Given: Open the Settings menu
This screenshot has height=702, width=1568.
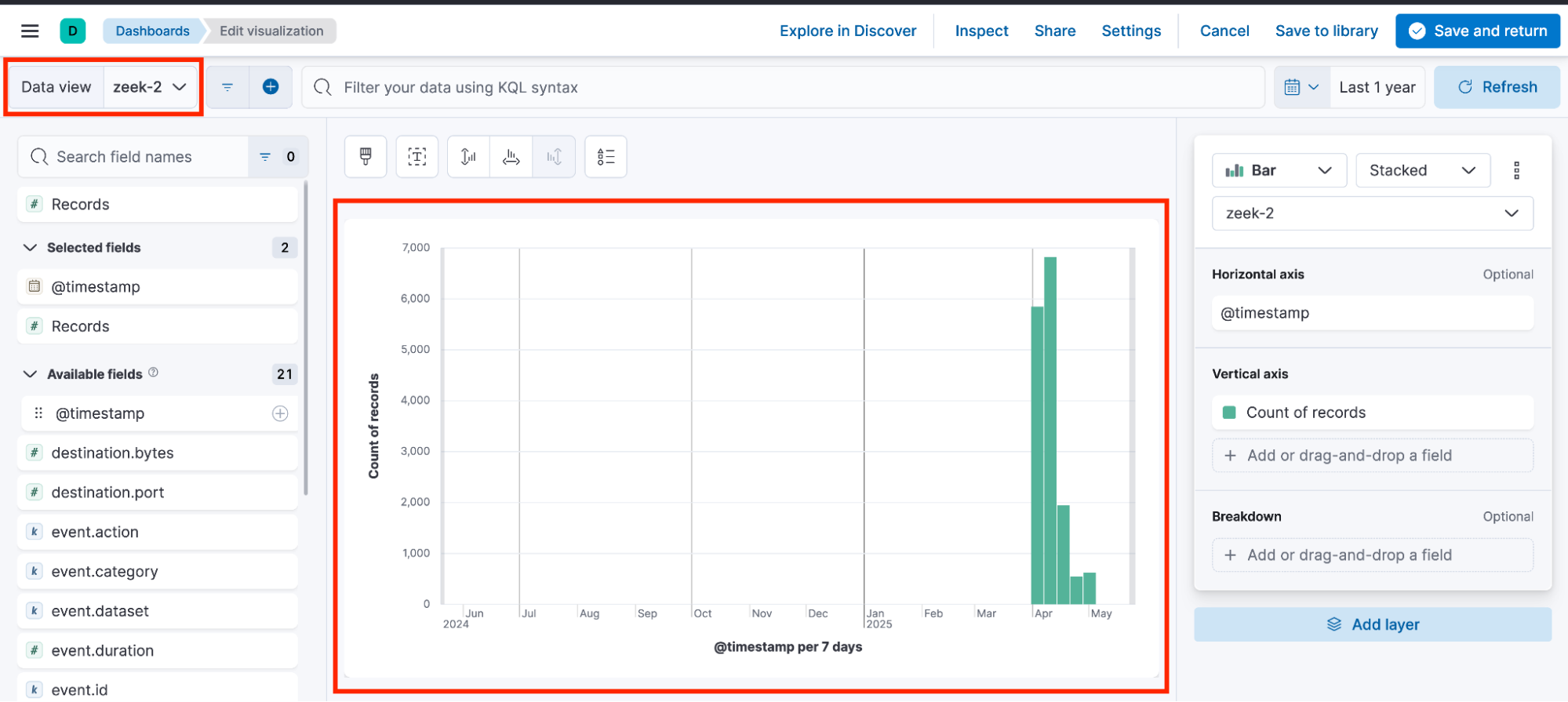Looking at the screenshot, I should pos(1131,31).
